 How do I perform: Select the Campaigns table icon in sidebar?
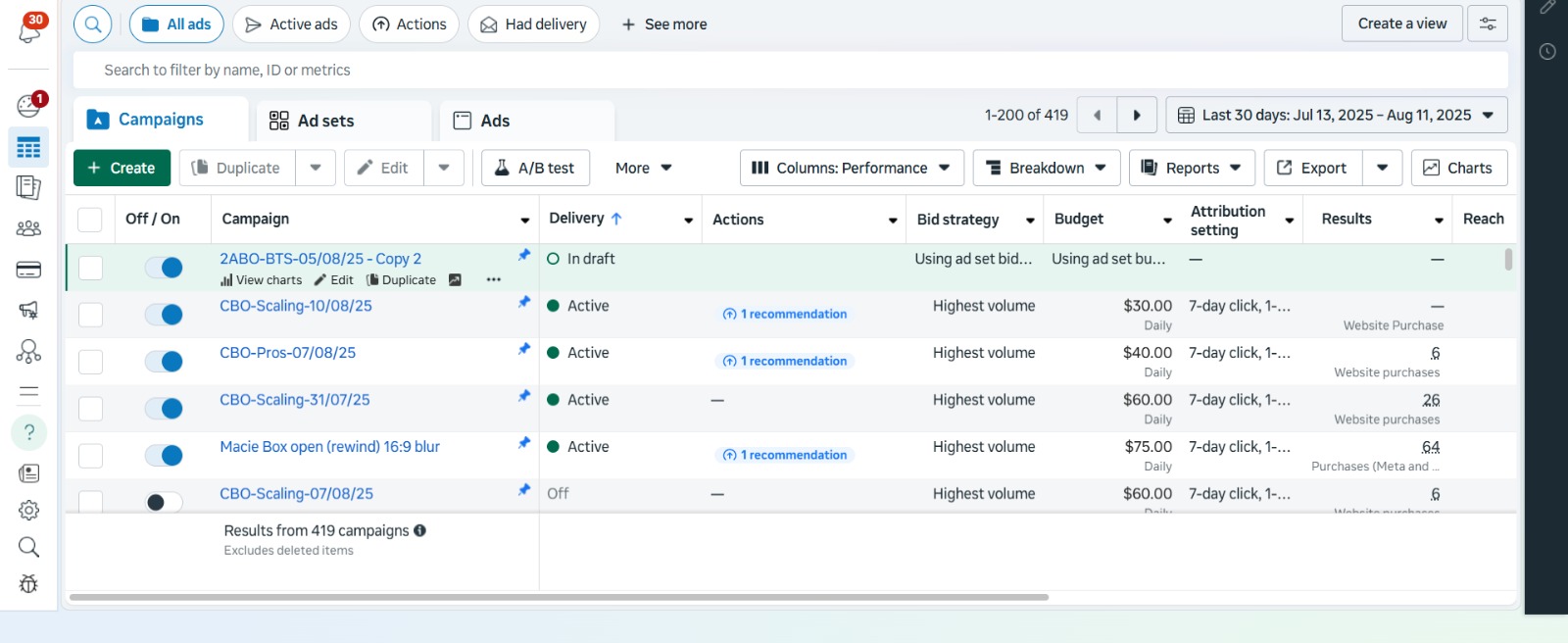click(28, 147)
